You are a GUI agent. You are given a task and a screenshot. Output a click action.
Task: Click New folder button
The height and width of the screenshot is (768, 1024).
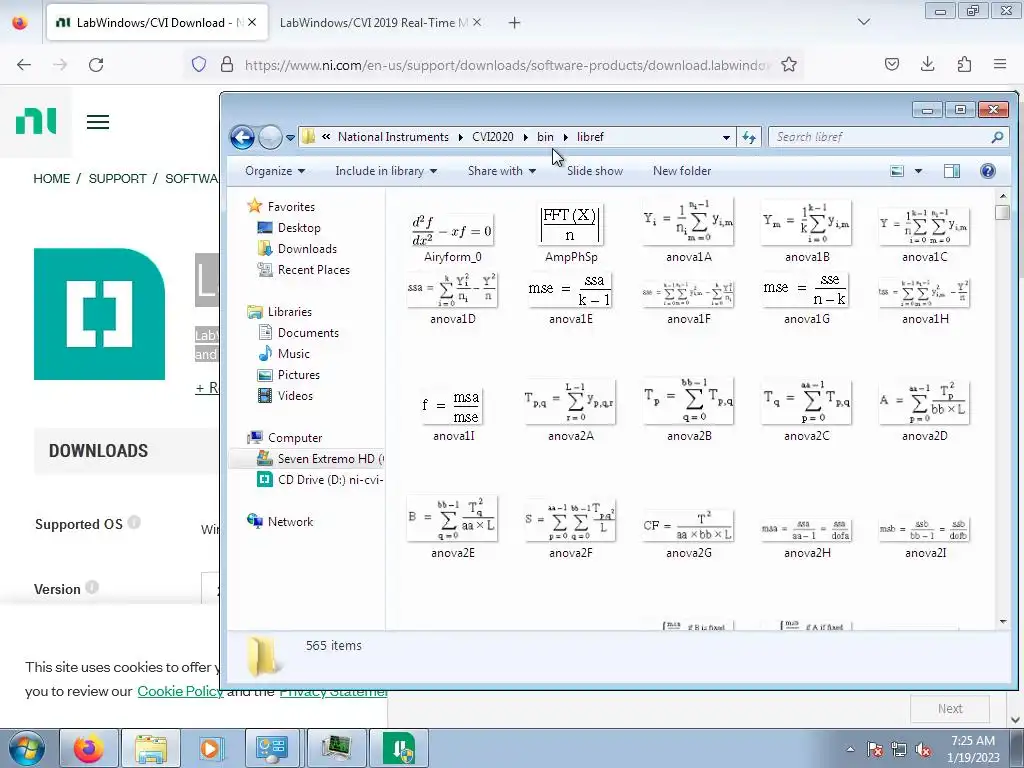(x=682, y=171)
